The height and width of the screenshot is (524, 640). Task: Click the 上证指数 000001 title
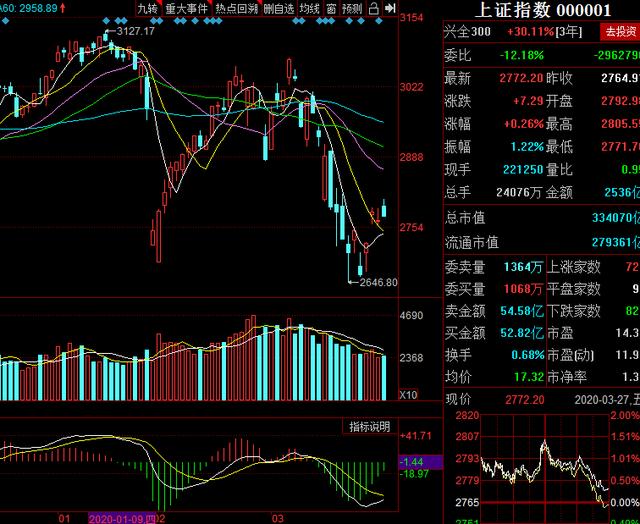543,10
